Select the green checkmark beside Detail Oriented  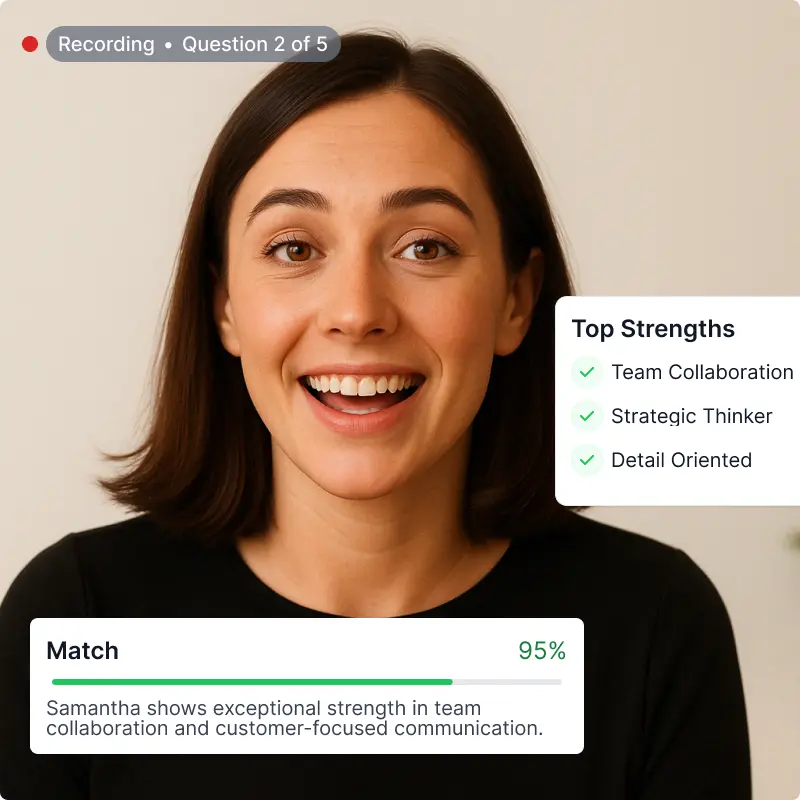587,460
